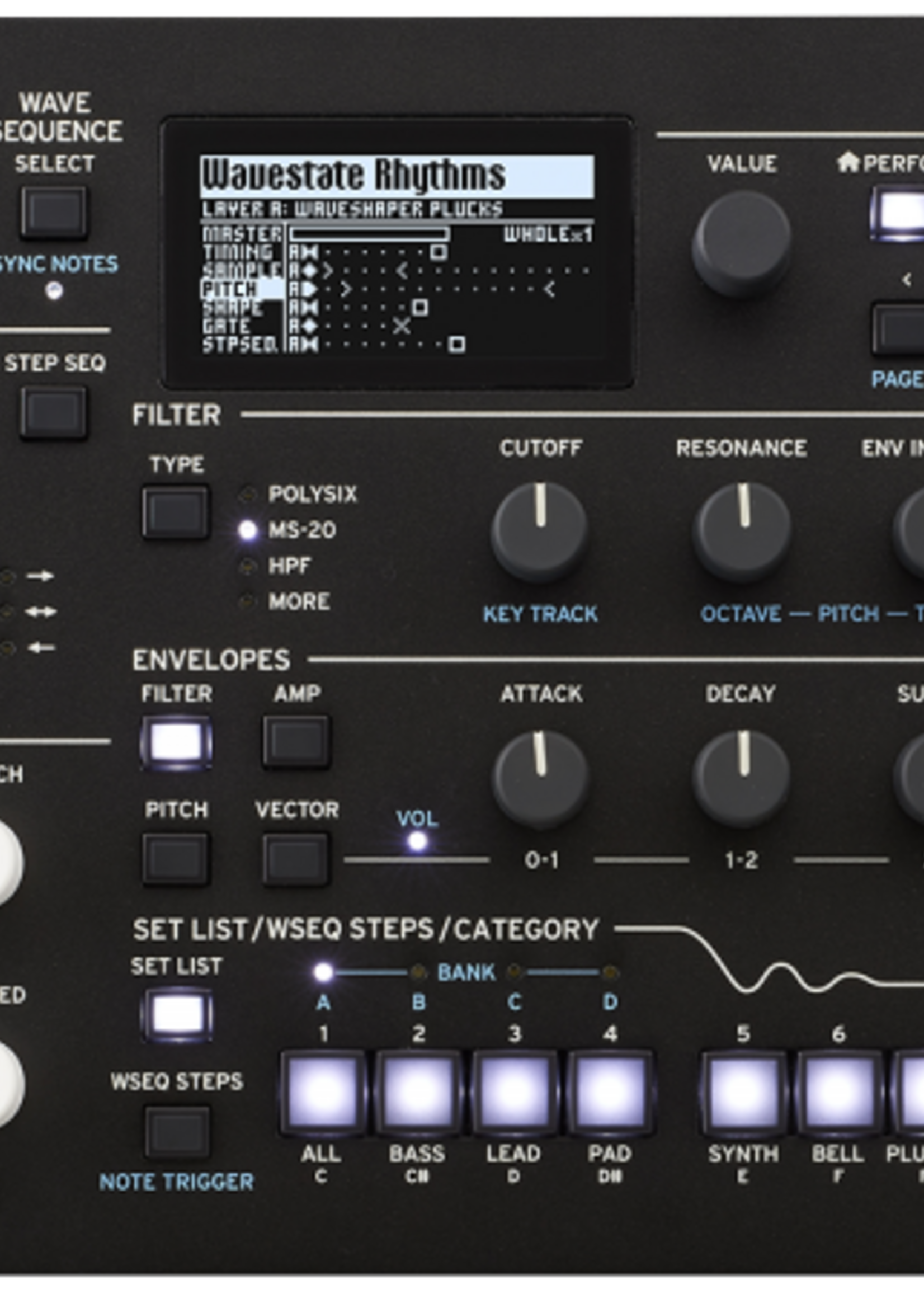Select the lit MS-20 filter LED

(x=247, y=530)
